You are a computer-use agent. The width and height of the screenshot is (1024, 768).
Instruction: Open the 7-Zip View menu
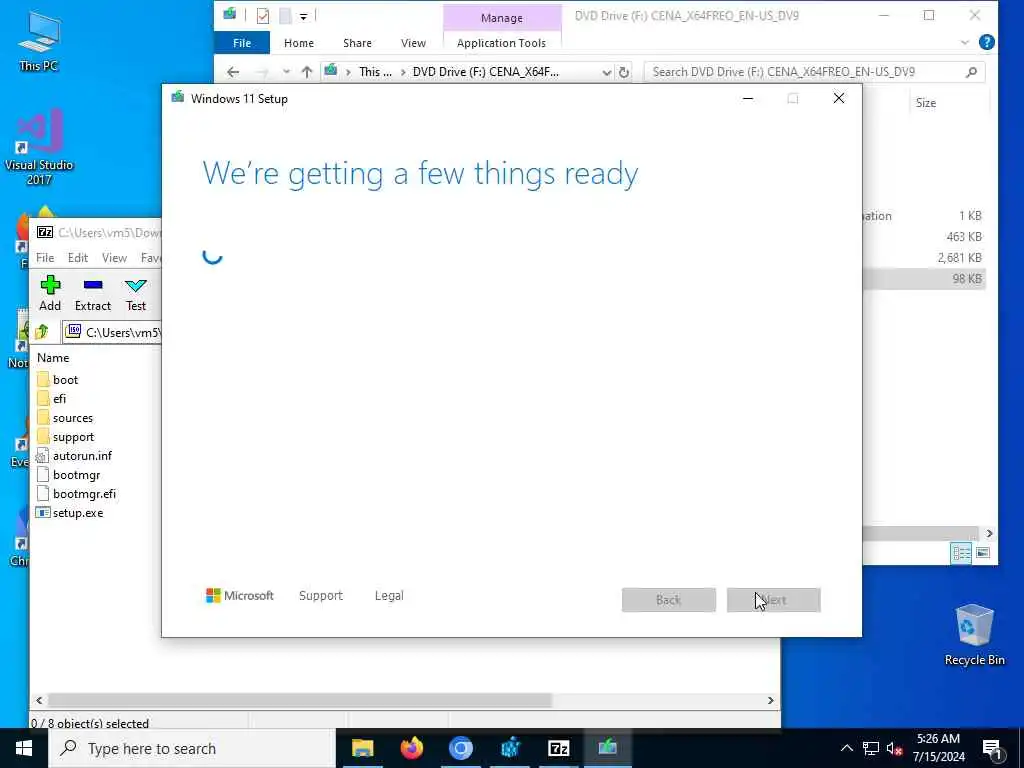pos(114,258)
